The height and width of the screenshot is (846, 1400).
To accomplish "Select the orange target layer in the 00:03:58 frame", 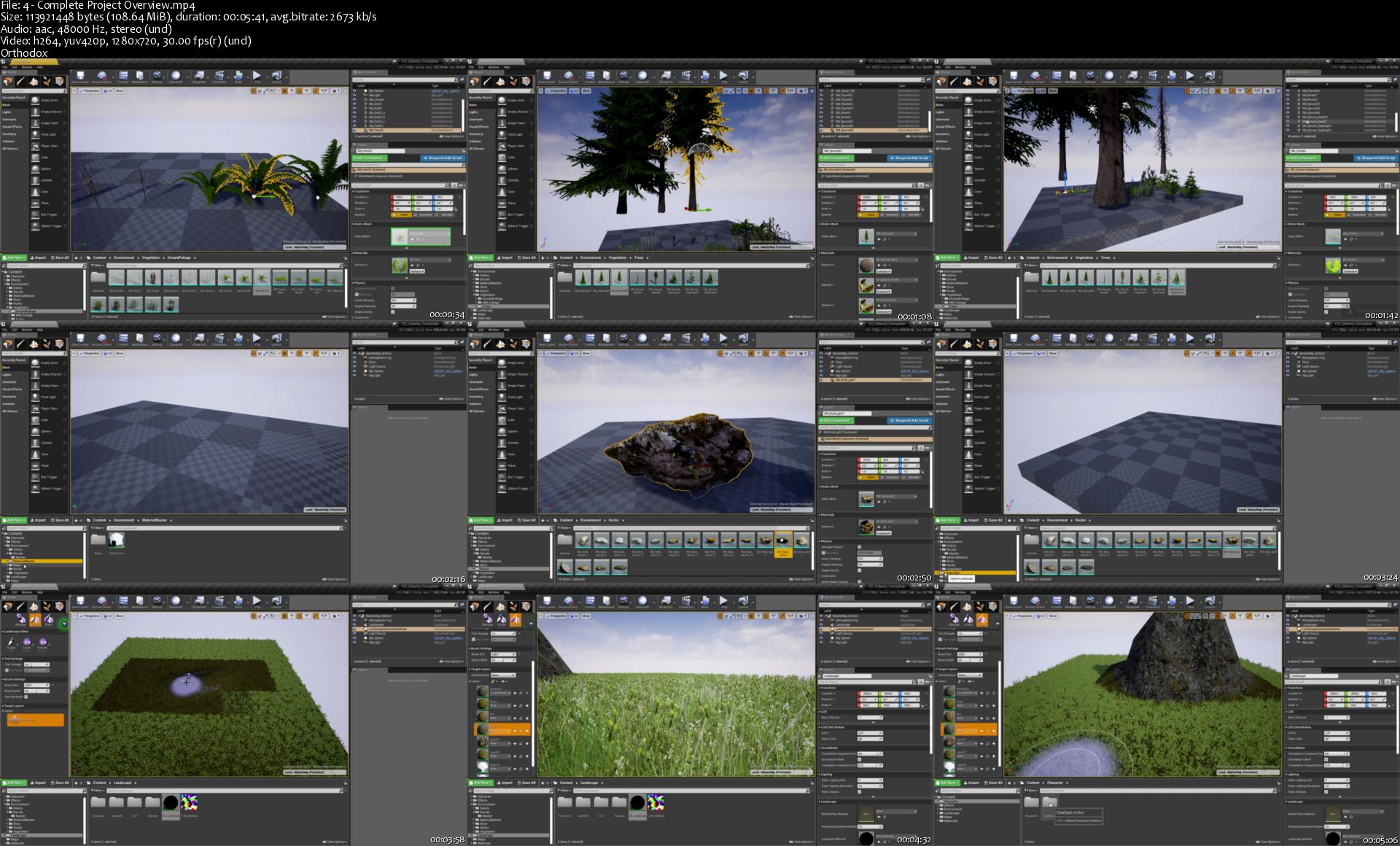I will (36, 720).
